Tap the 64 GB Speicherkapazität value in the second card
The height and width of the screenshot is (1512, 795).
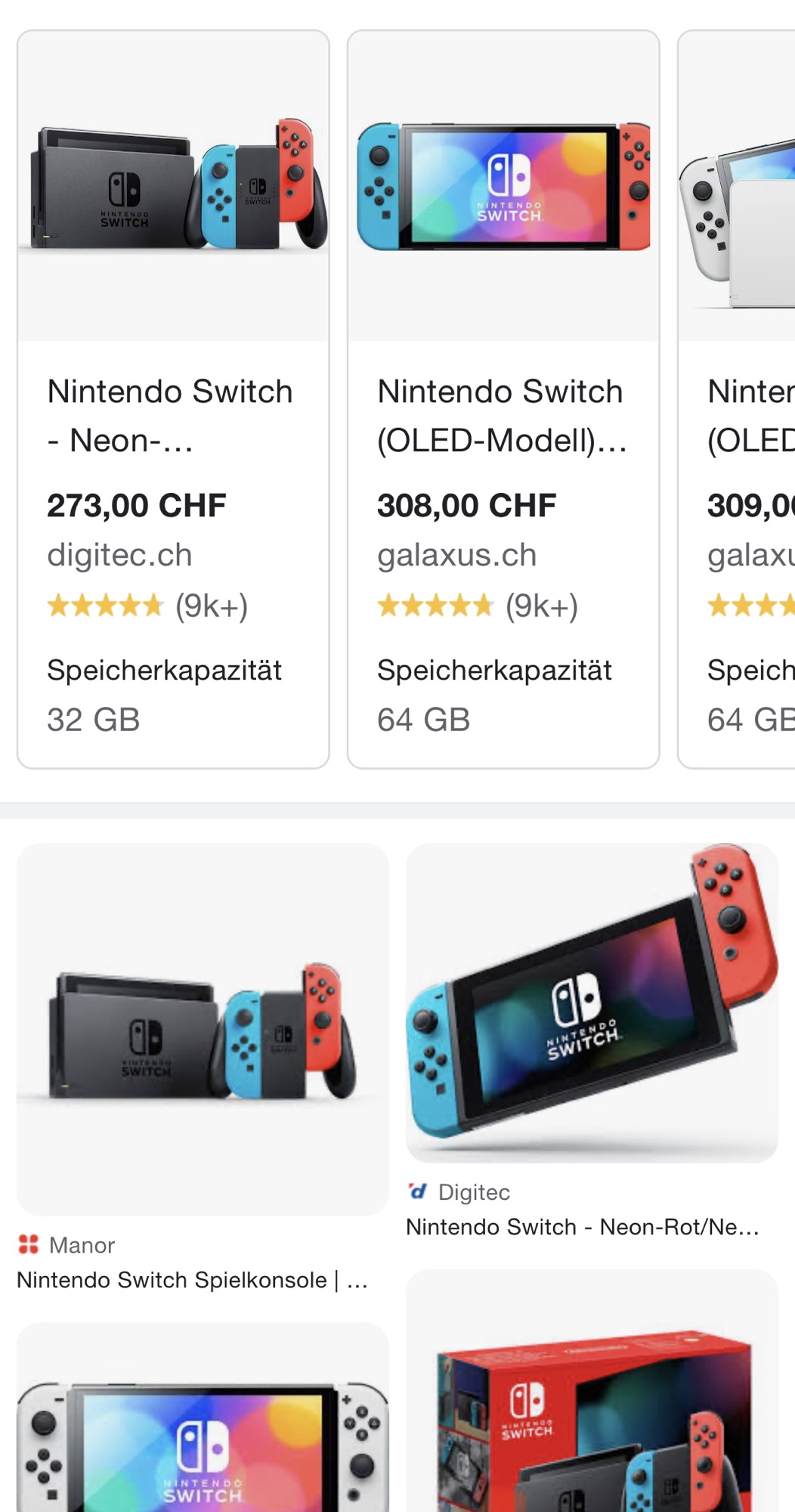coord(424,720)
